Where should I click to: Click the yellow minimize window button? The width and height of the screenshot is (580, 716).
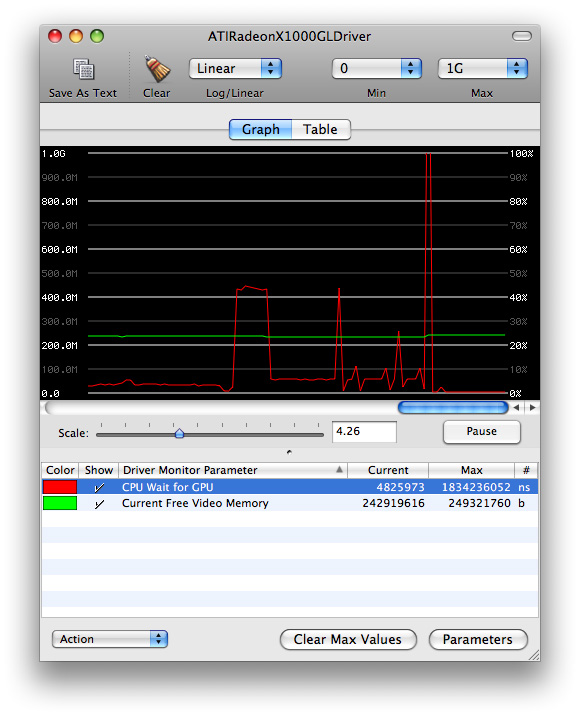76,36
